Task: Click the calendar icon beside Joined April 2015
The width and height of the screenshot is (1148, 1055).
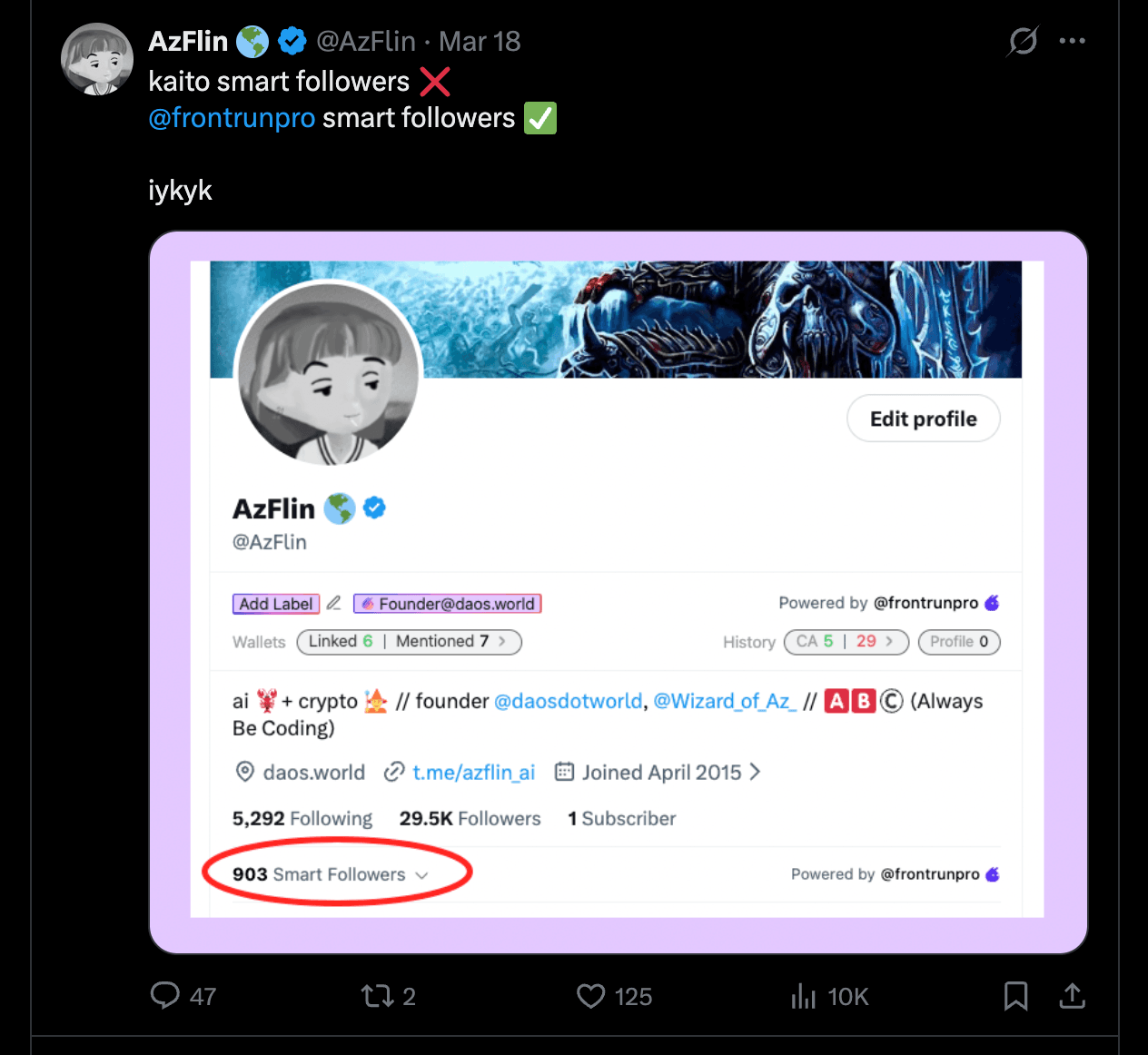Action: point(563,772)
